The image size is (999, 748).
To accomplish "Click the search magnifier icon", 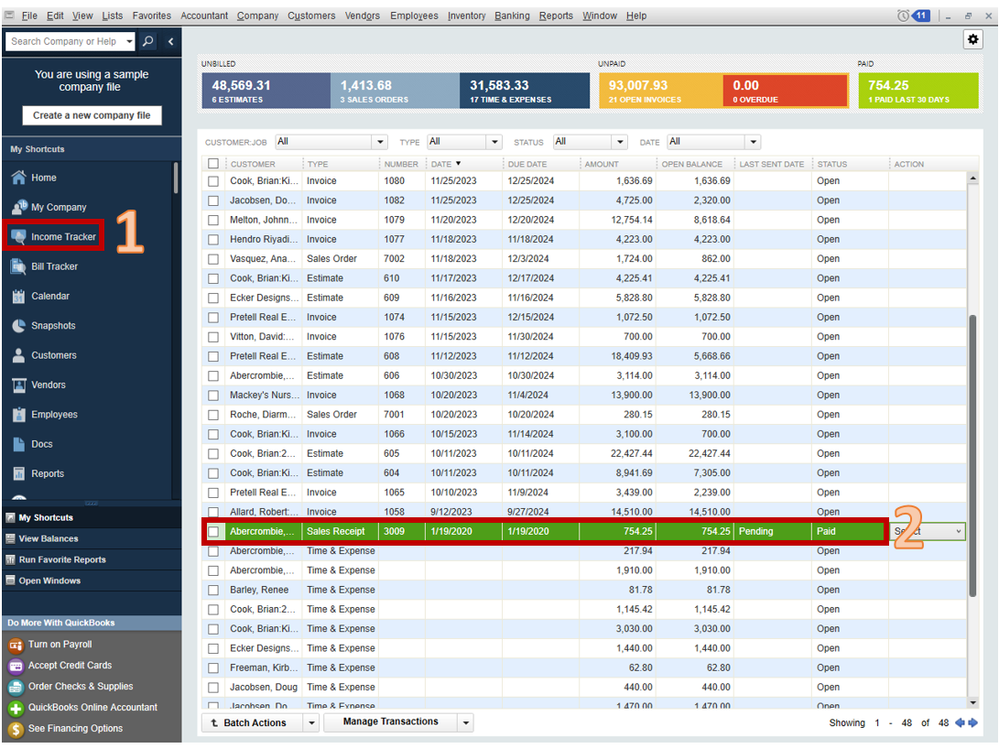I will click(x=148, y=41).
